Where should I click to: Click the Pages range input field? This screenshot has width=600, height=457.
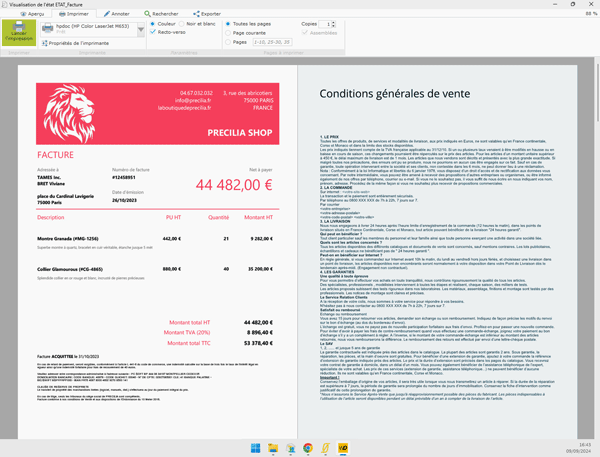[x=274, y=41]
